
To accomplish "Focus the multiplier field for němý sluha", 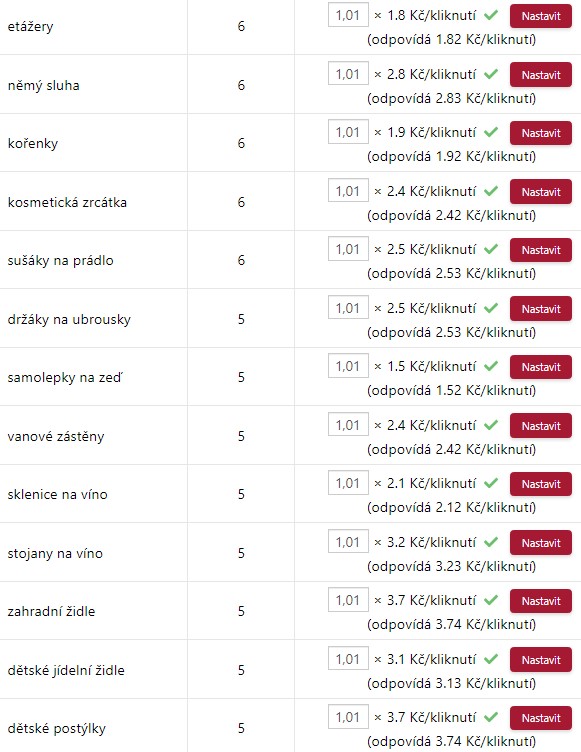I will pyautogui.click(x=348, y=73).
